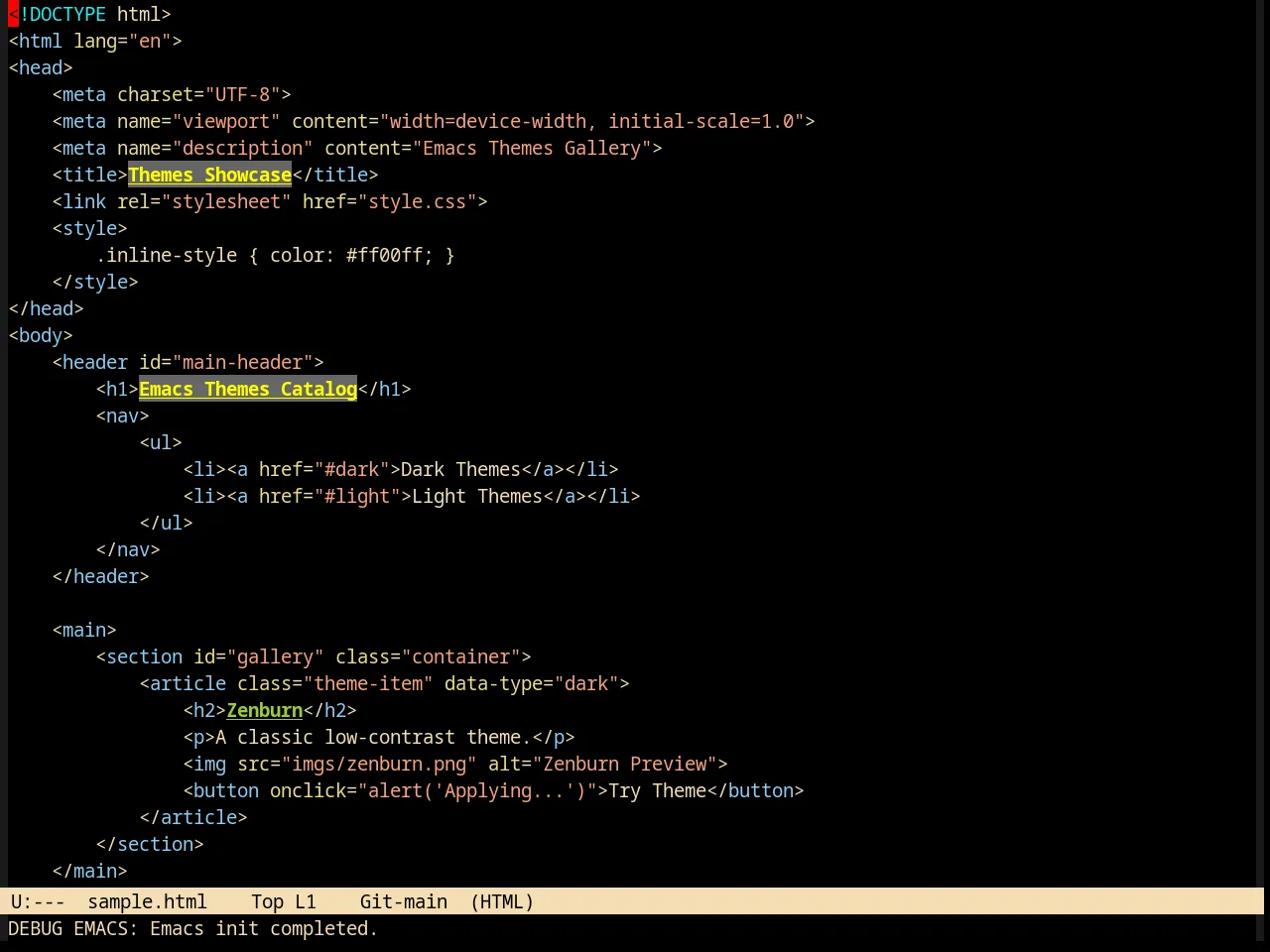Click the "#light" href value
Viewport: 1270px width, 952px height.
(357, 496)
